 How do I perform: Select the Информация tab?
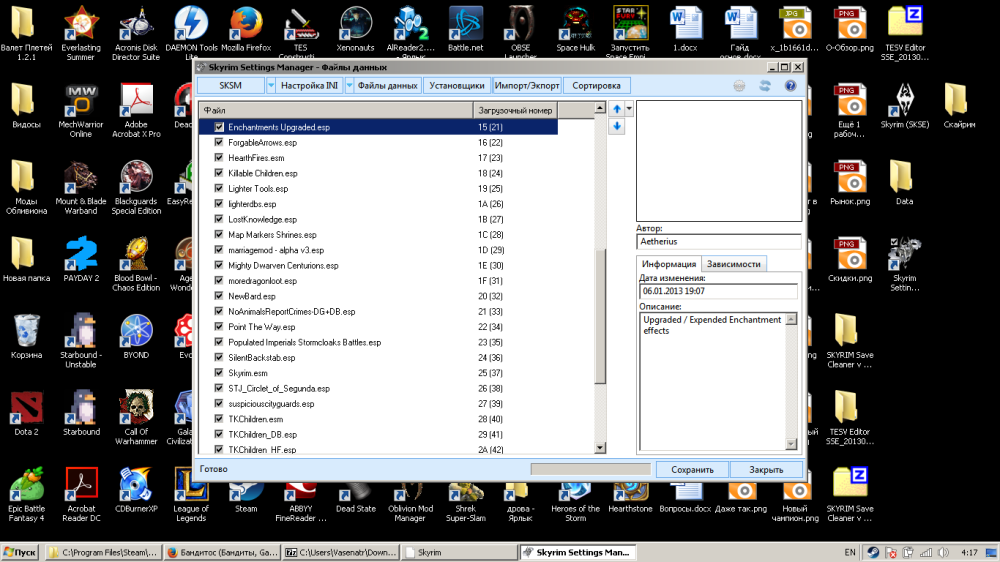coord(668,263)
